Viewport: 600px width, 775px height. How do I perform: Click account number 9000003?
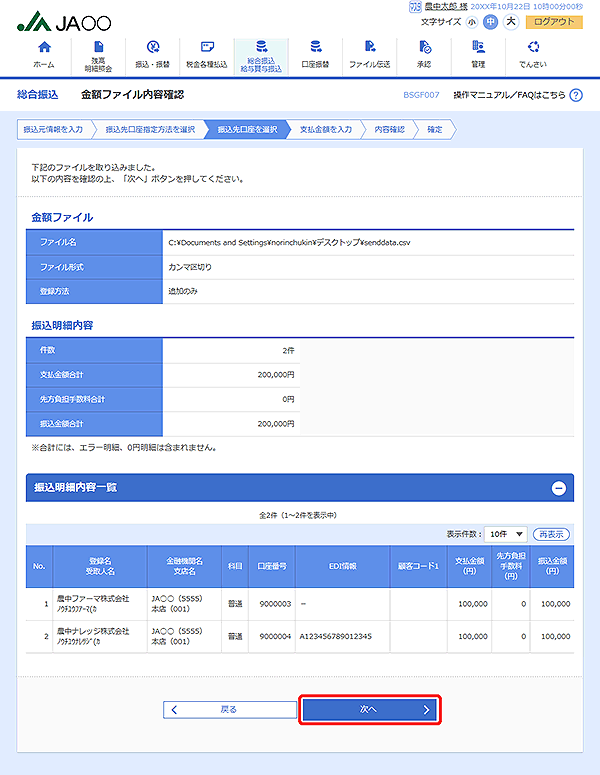(275, 604)
